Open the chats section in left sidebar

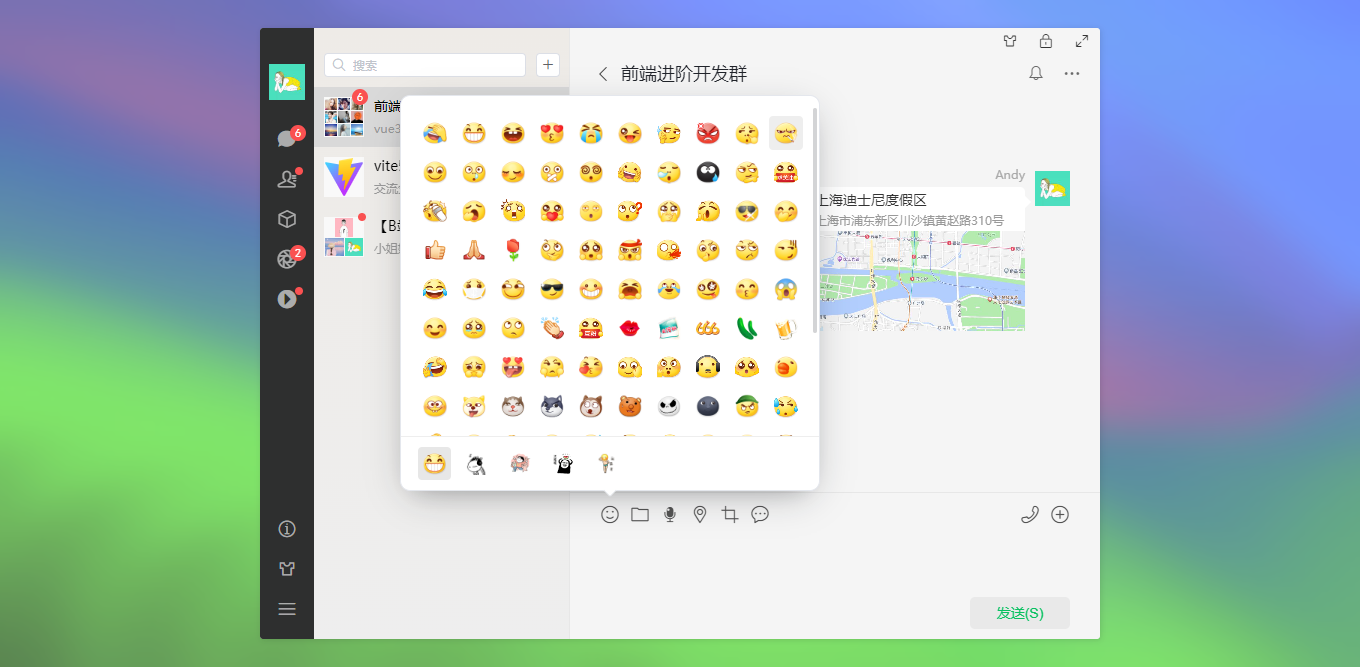pos(287,139)
